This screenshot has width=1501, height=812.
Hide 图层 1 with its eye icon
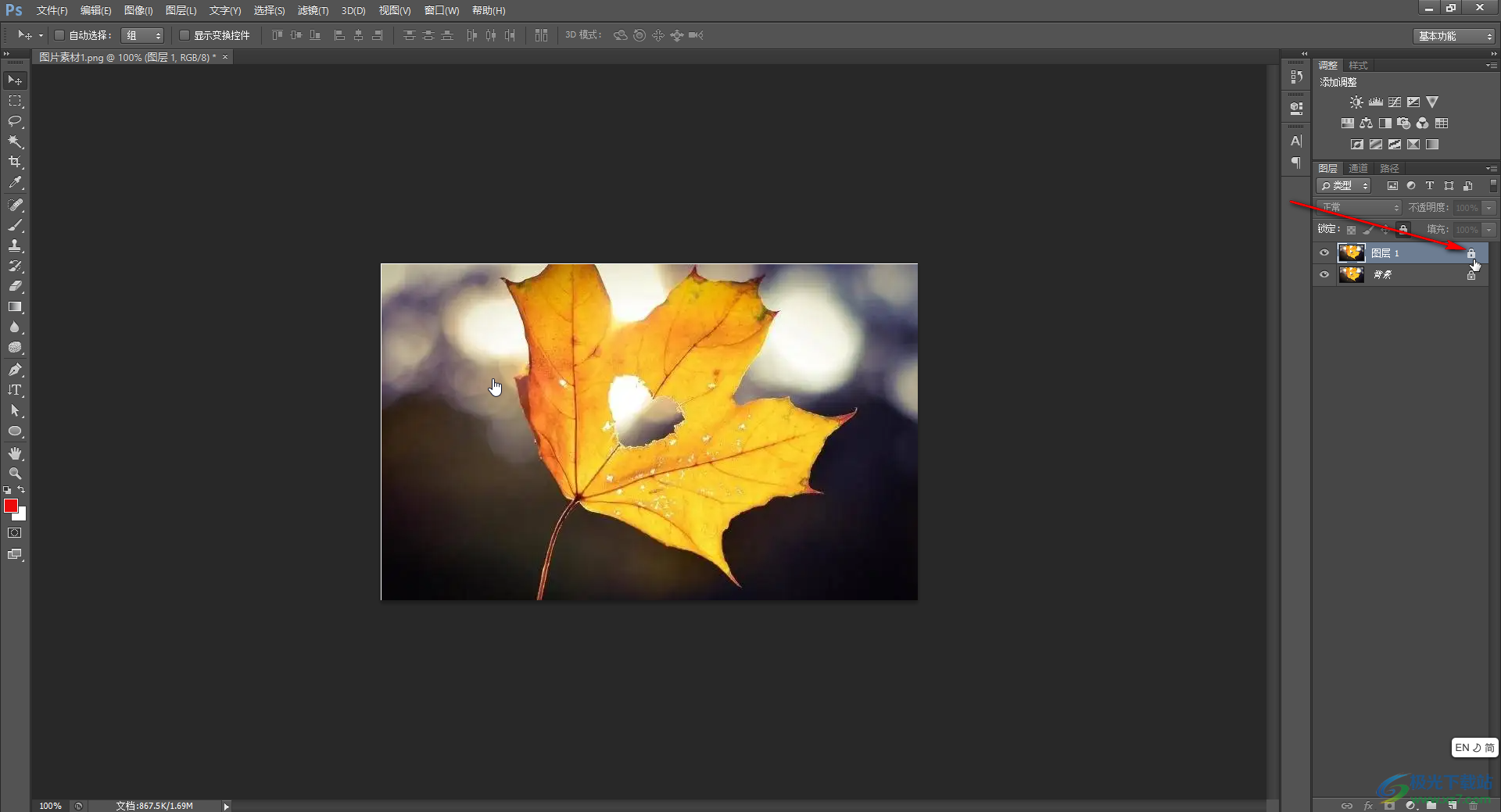[x=1324, y=252]
